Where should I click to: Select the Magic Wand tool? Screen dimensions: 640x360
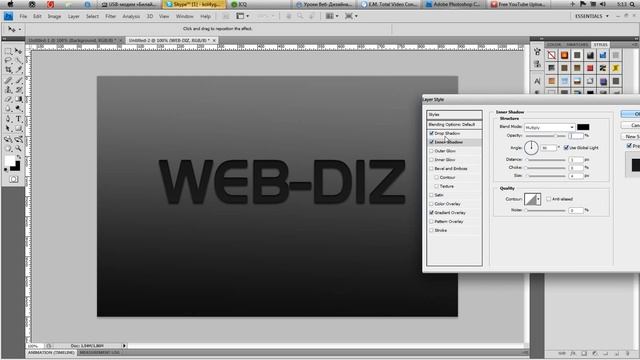[x=18, y=60]
